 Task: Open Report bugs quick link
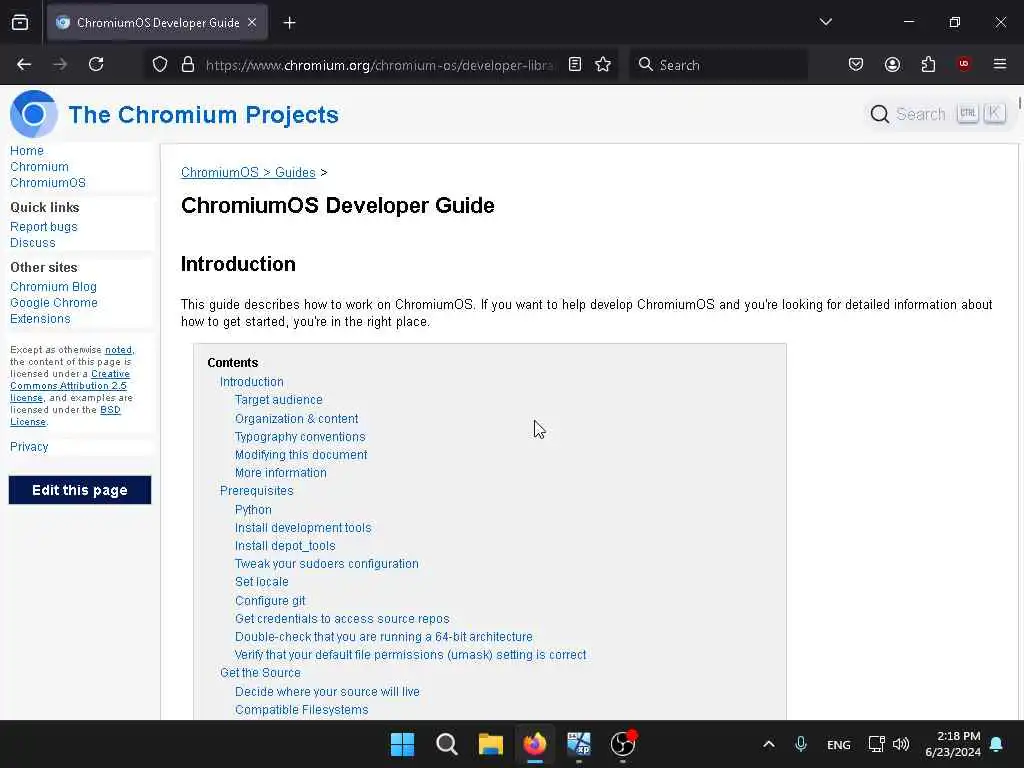(44, 227)
